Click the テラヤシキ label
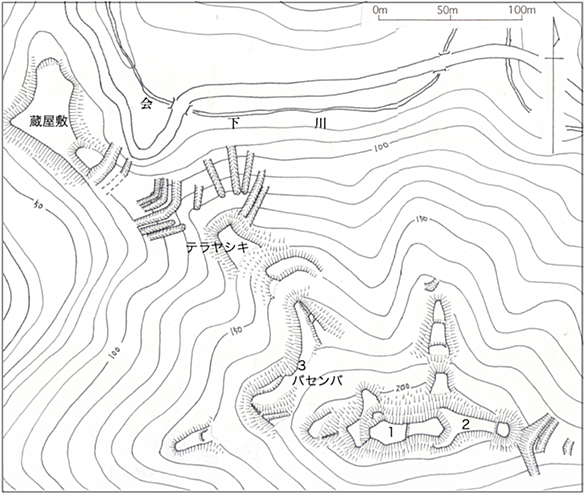Screen dimensions: 586x494 coord(218,247)
